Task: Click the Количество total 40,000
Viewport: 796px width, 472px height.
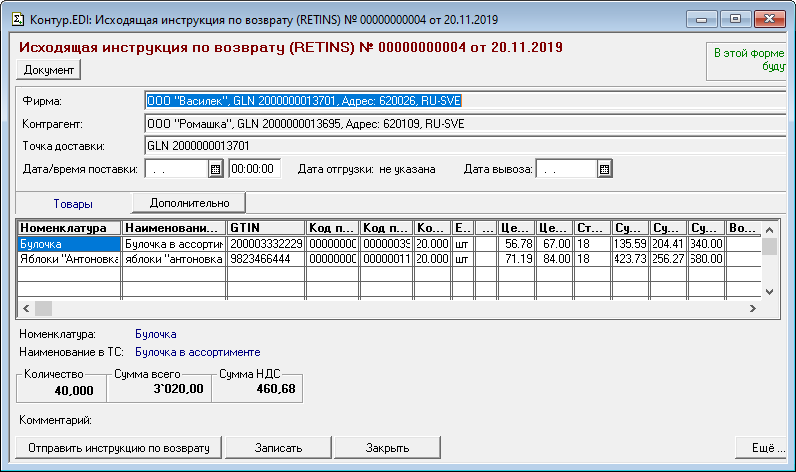Action: tap(74, 391)
